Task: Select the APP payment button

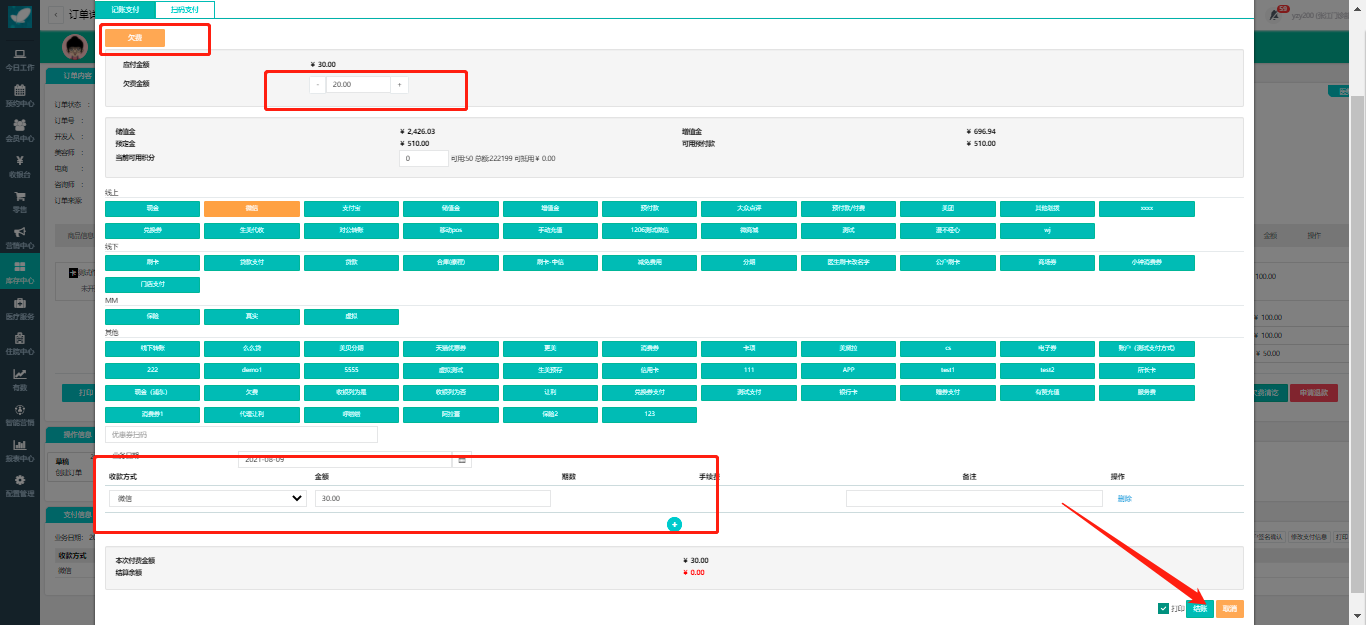Action: pyautogui.click(x=848, y=370)
